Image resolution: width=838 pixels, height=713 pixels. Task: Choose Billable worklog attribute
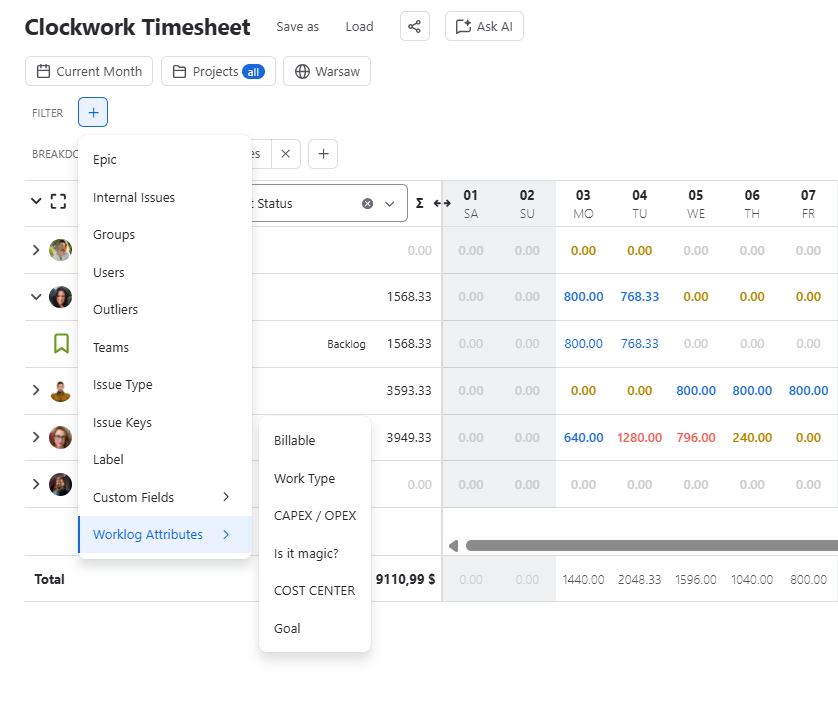point(315,440)
